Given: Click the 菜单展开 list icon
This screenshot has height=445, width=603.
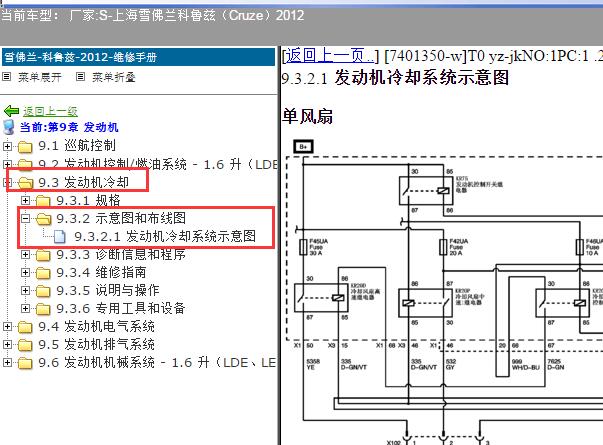Looking at the screenshot, I should (x=7, y=77).
